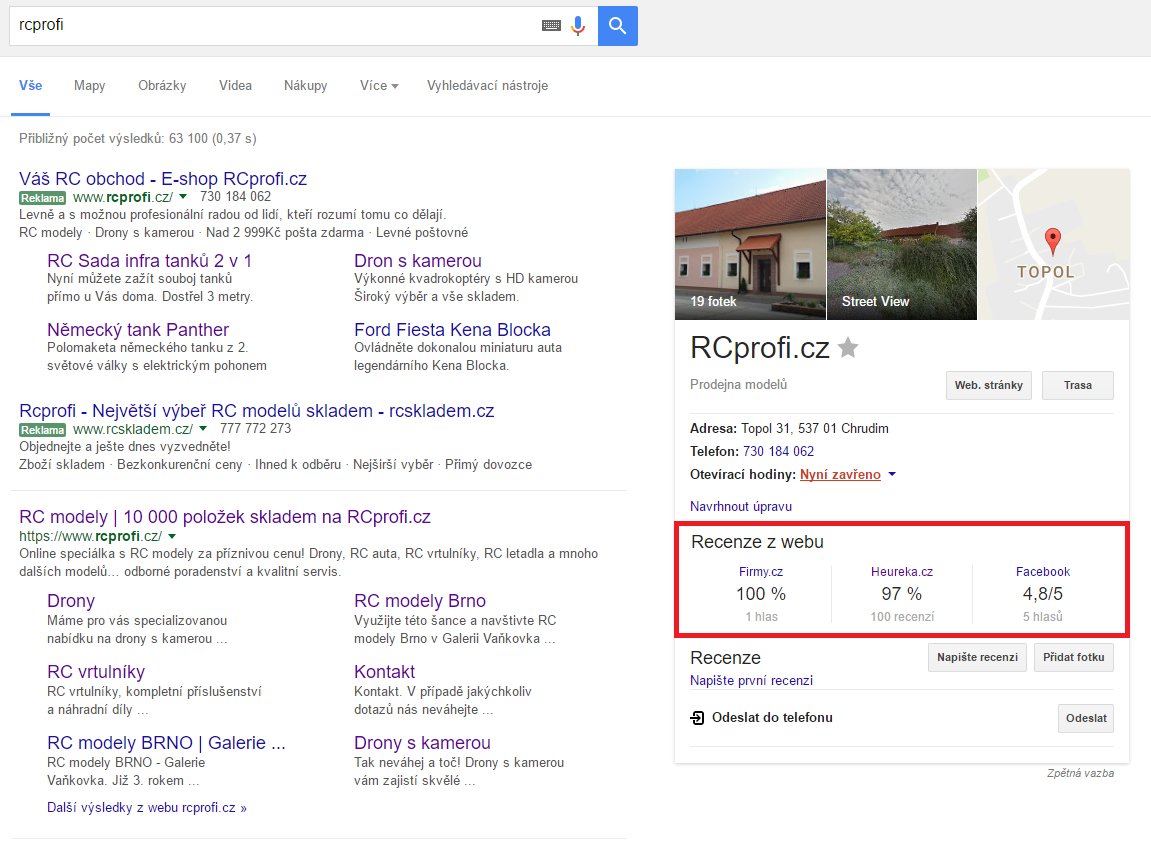The height and width of the screenshot is (849, 1151).
Task: Click Napište první recenzi link
Action: click(x=751, y=680)
